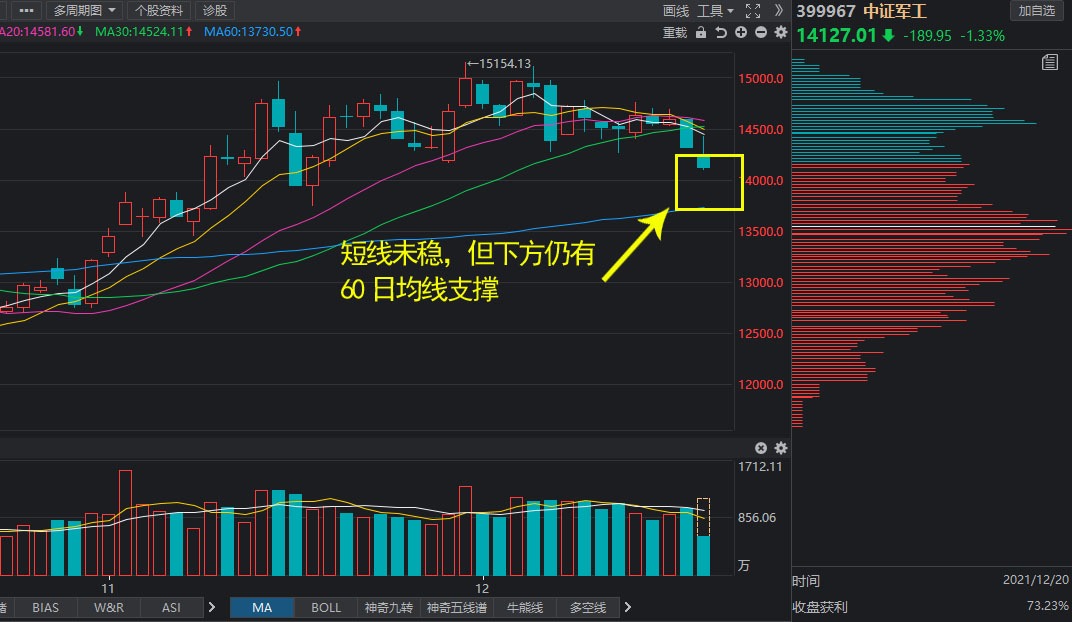Open the 个股资料 stock info tab

click(x=159, y=10)
